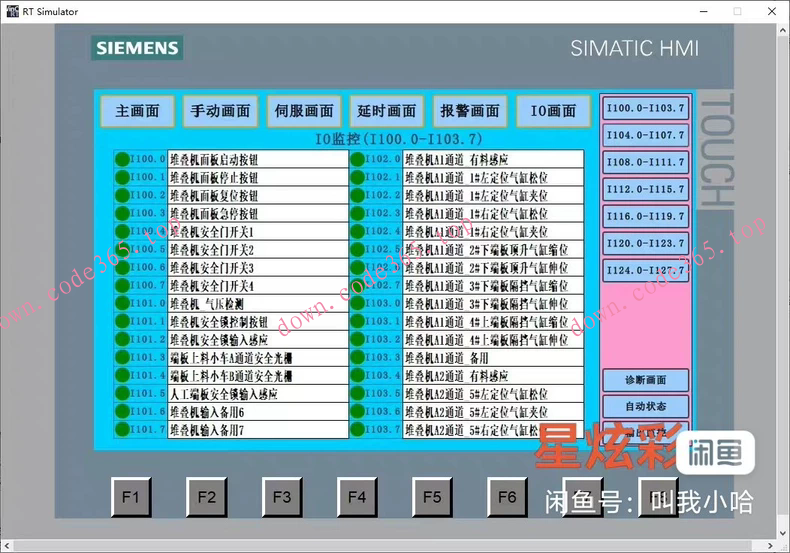Click the F4 function key
This screenshot has height=553, width=790.
(x=357, y=498)
